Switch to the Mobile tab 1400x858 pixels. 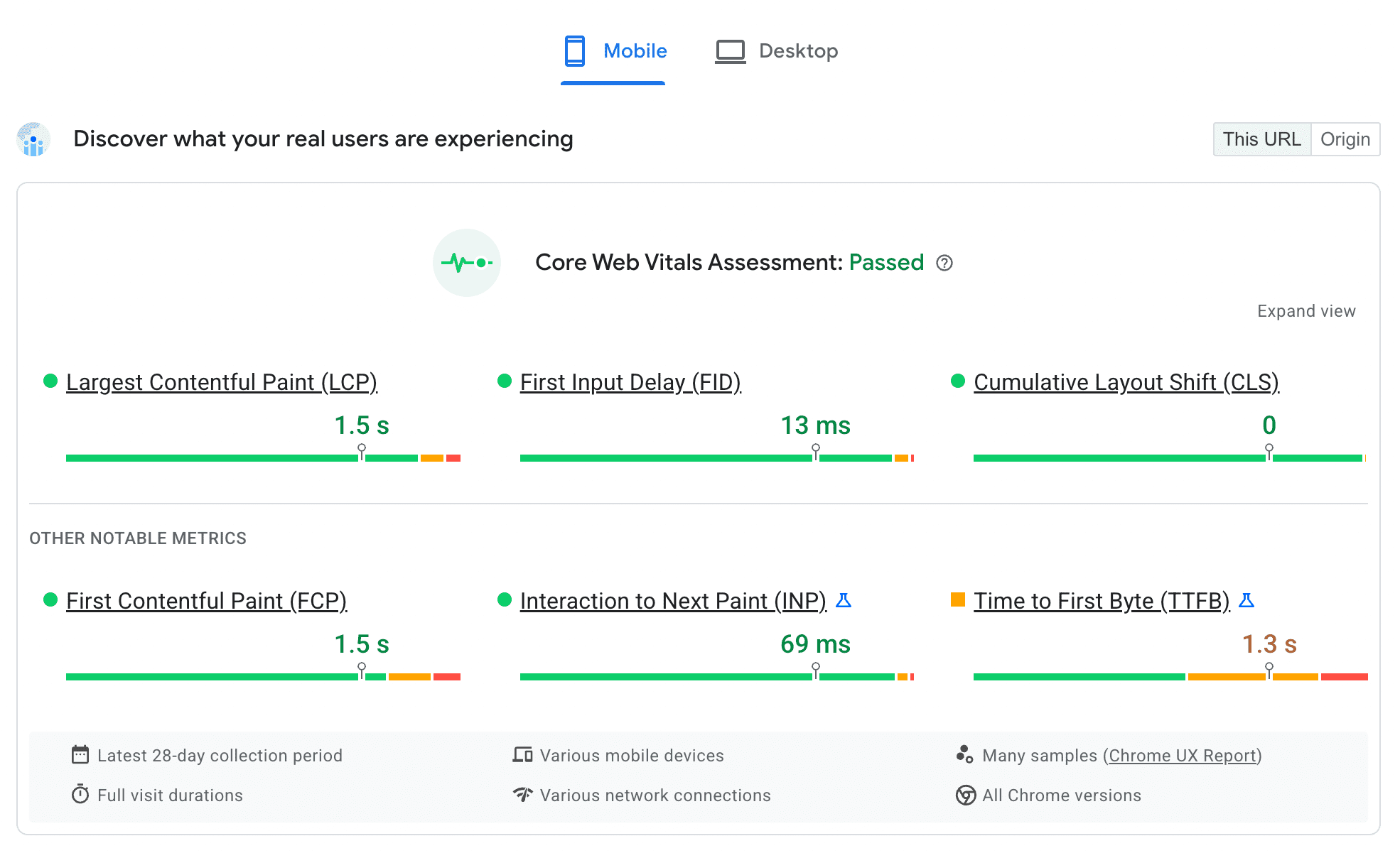[x=613, y=48]
